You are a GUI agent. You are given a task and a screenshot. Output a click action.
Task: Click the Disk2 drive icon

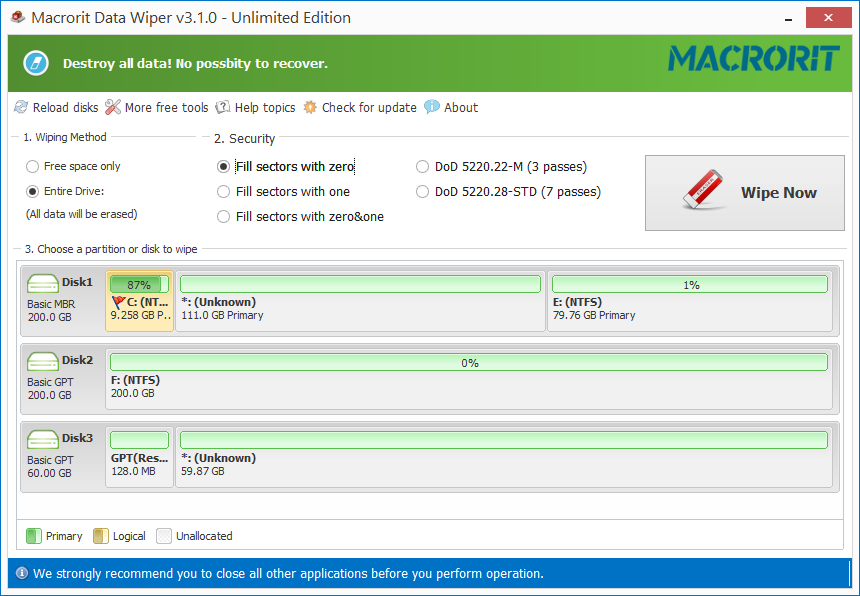coord(43,361)
